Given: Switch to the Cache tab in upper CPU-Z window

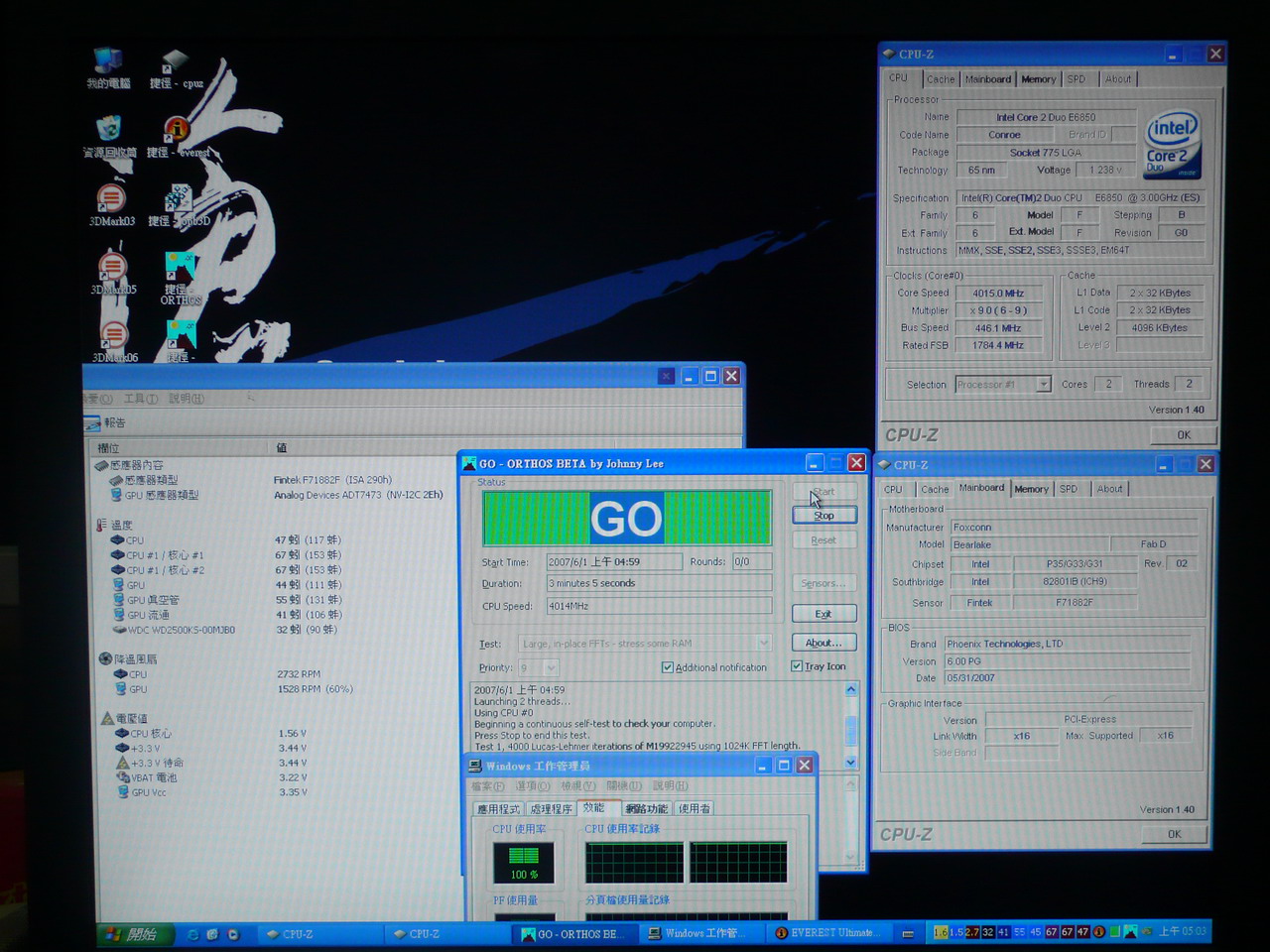Looking at the screenshot, I should (x=940, y=79).
